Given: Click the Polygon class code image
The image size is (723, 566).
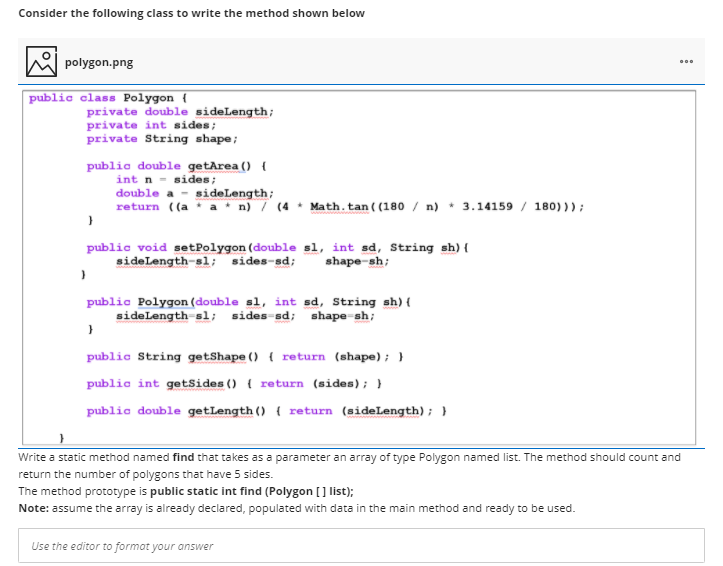Looking at the screenshot, I should (x=359, y=267).
